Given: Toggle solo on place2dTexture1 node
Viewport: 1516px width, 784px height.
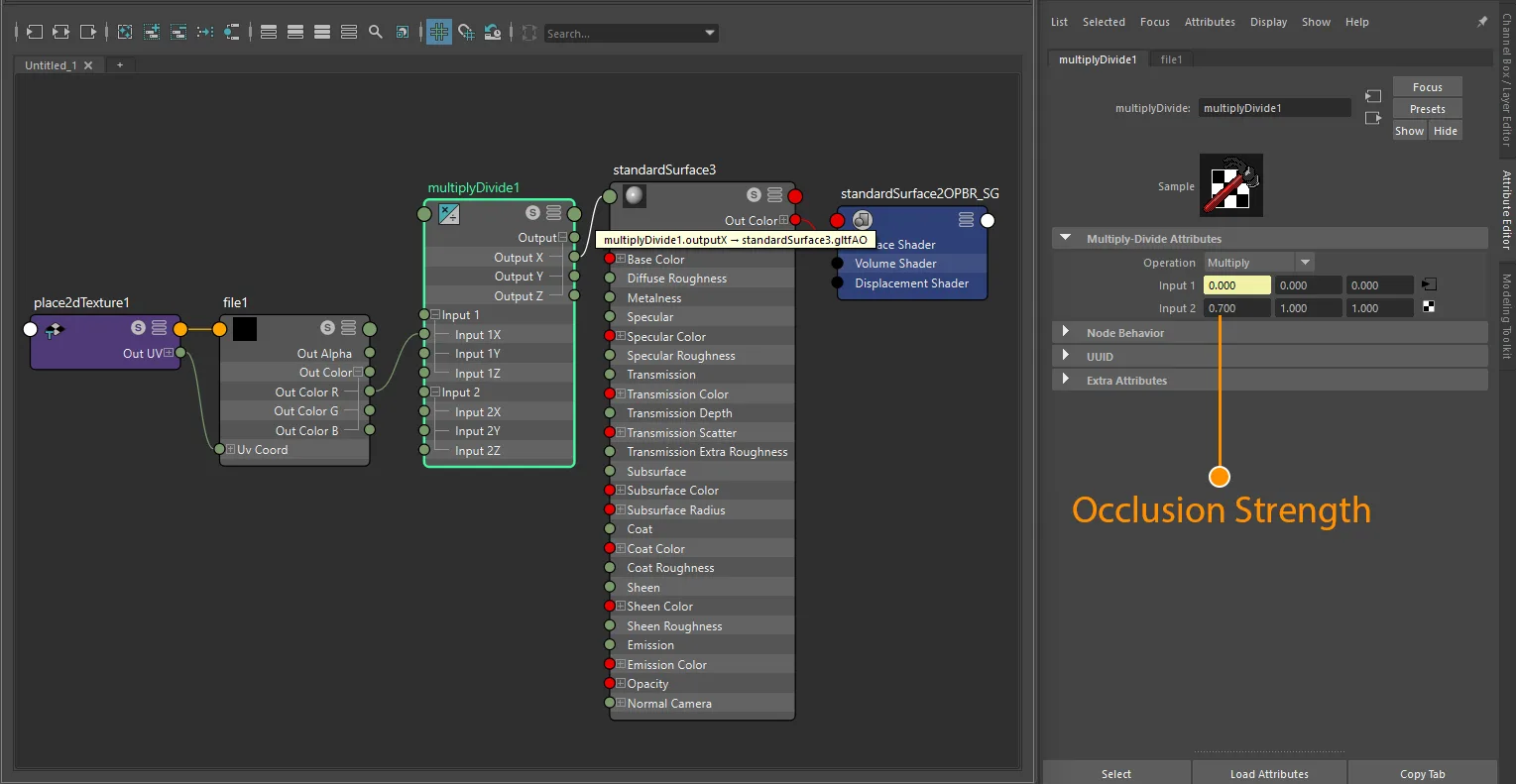Looking at the screenshot, I should (x=138, y=328).
